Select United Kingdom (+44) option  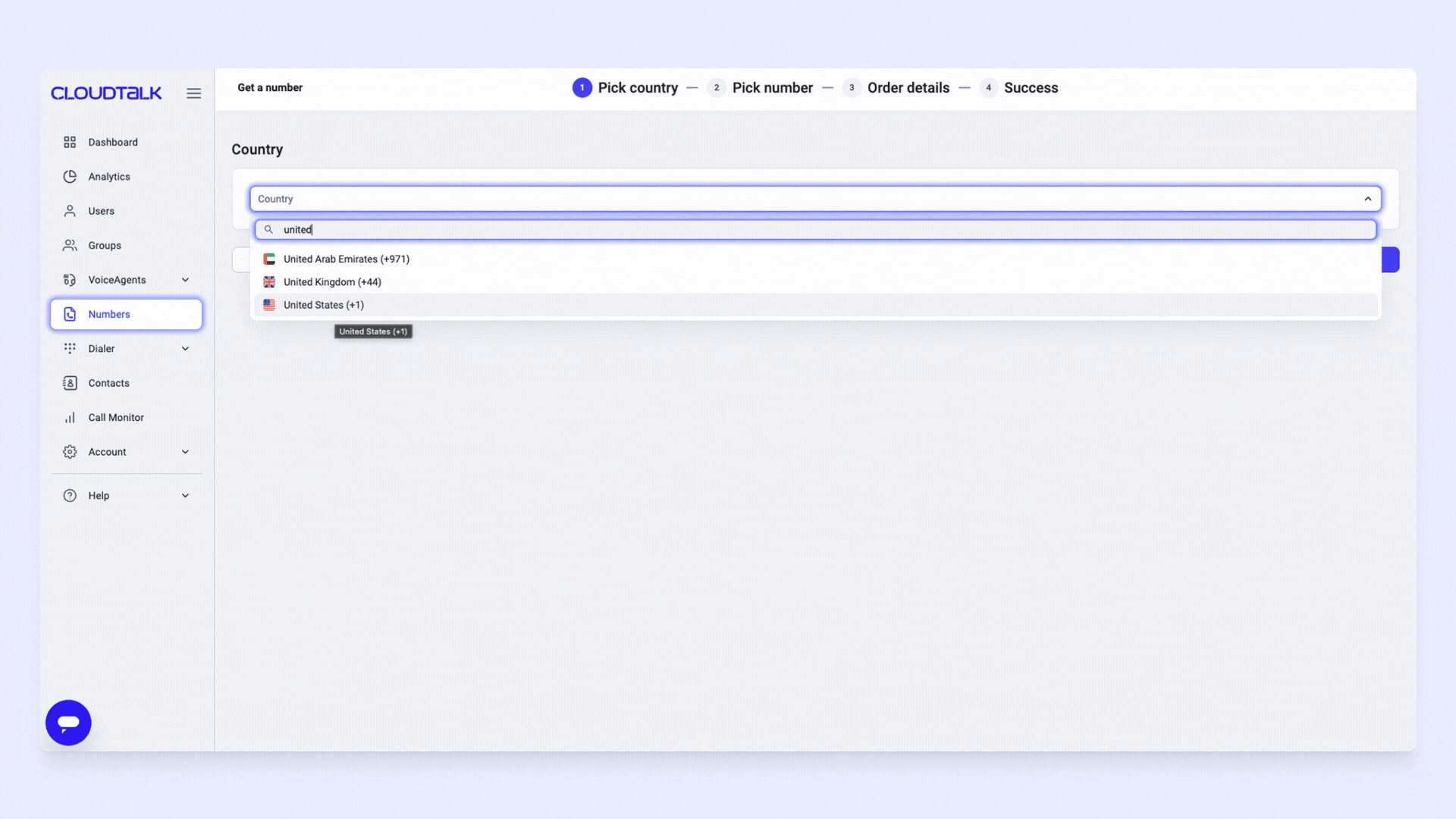pyautogui.click(x=332, y=282)
